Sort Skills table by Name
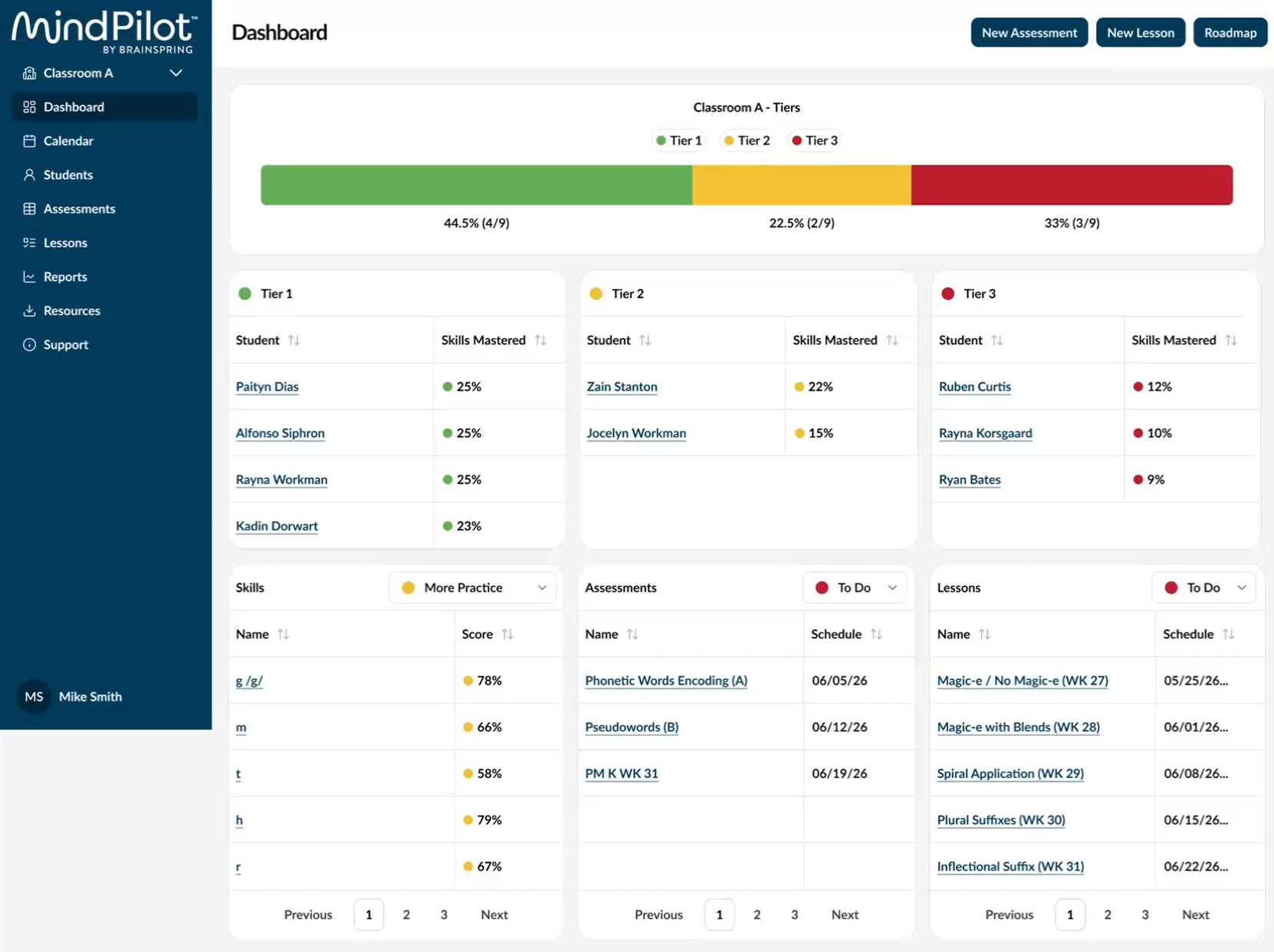The width and height of the screenshot is (1274, 952). 284,634
